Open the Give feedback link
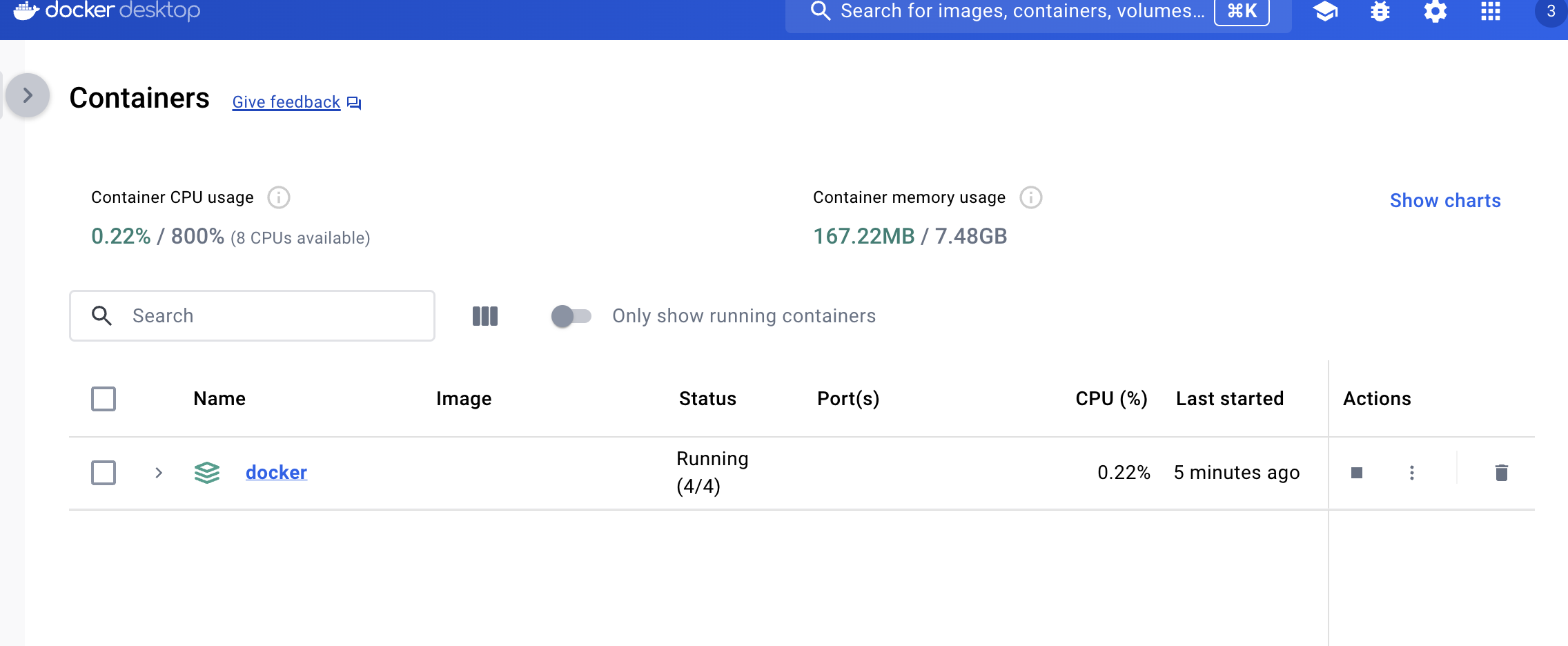 click(x=286, y=102)
